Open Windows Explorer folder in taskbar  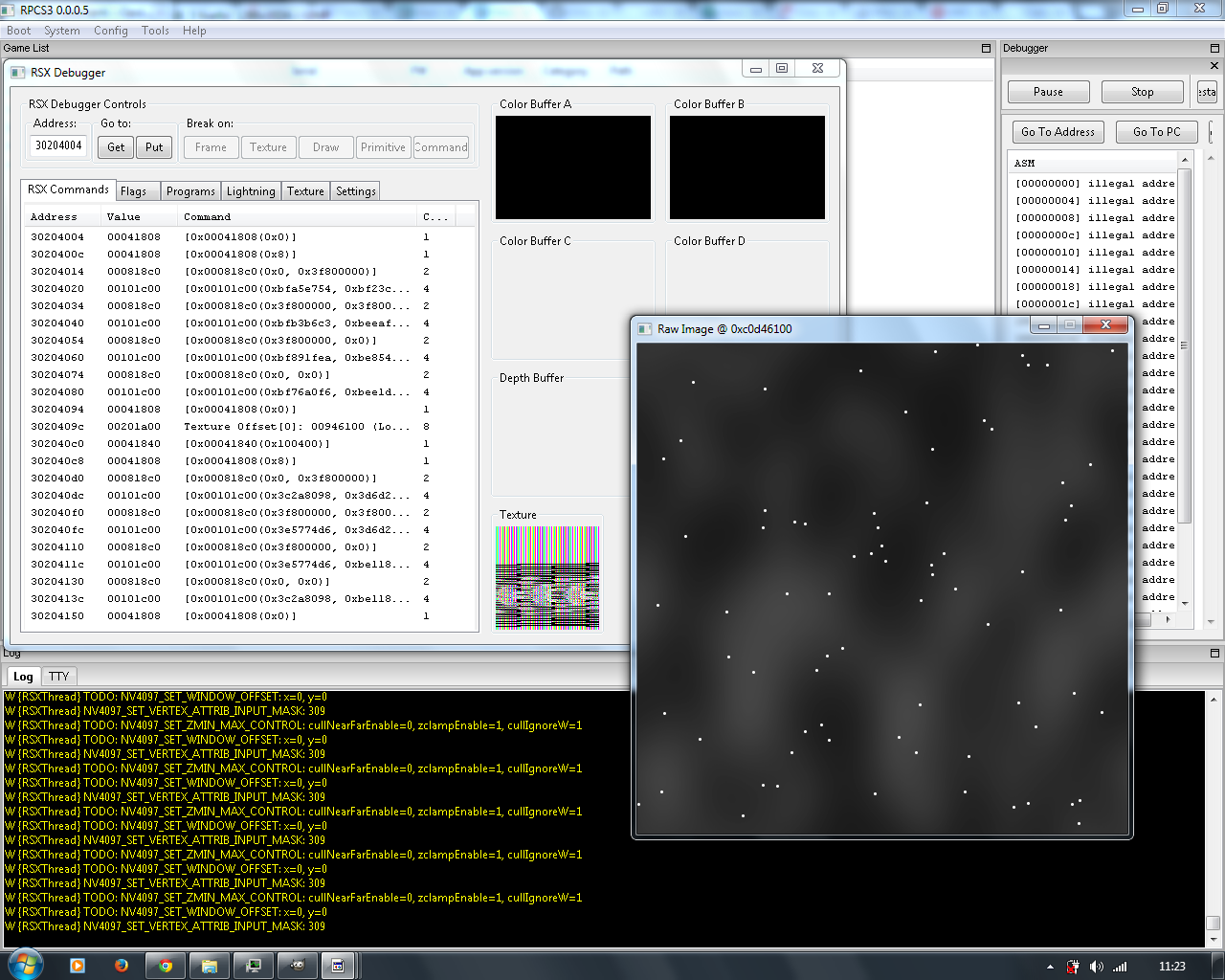click(x=210, y=966)
